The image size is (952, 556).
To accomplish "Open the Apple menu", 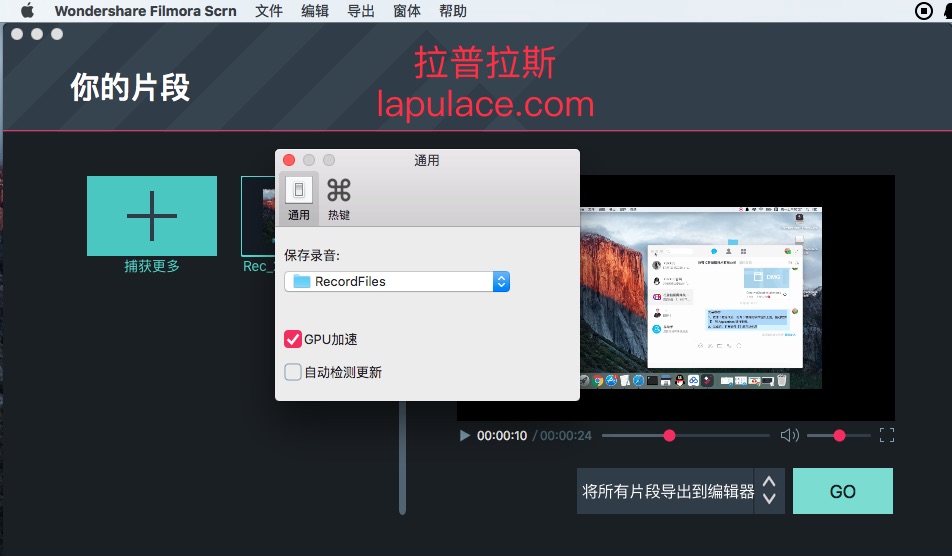I will (x=27, y=11).
